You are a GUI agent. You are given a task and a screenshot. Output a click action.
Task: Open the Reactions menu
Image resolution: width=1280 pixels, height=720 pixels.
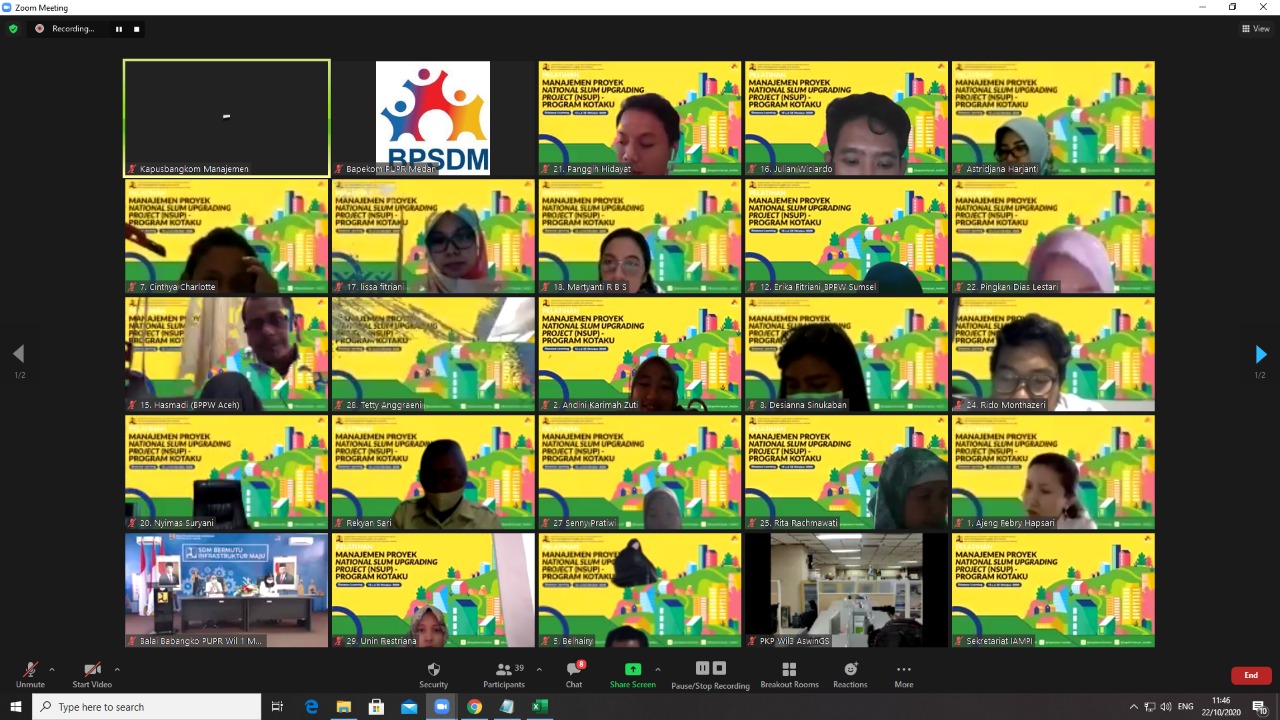coord(850,674)
